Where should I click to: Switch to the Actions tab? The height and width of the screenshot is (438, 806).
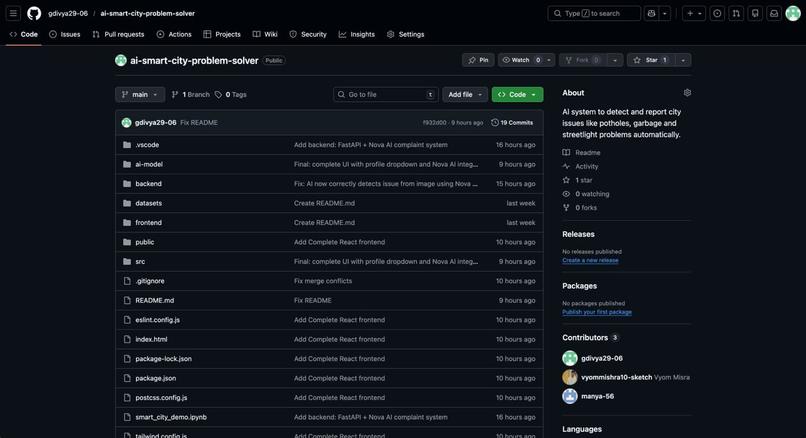174,34
